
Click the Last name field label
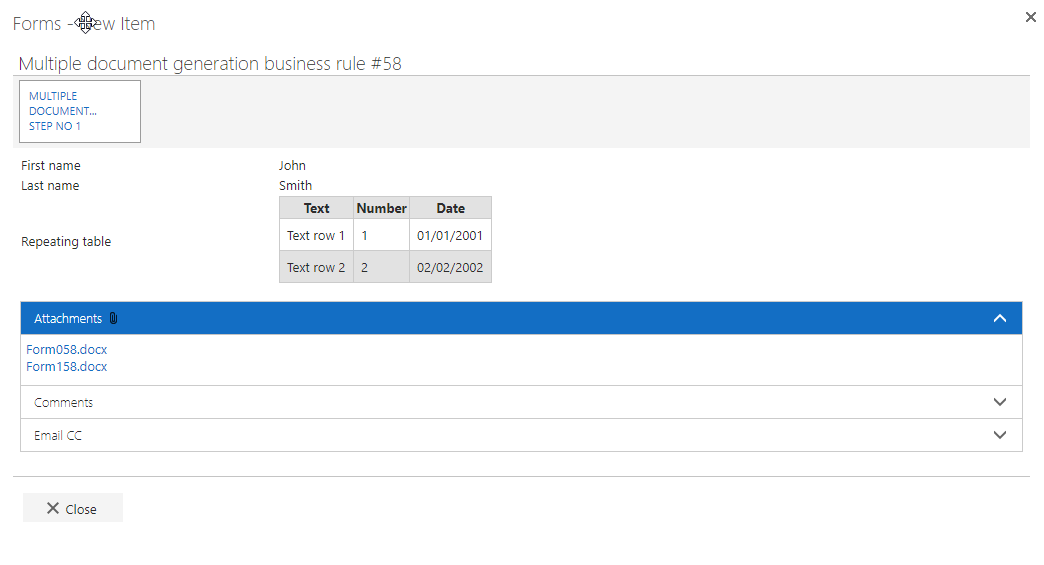[x=50, y=186]
